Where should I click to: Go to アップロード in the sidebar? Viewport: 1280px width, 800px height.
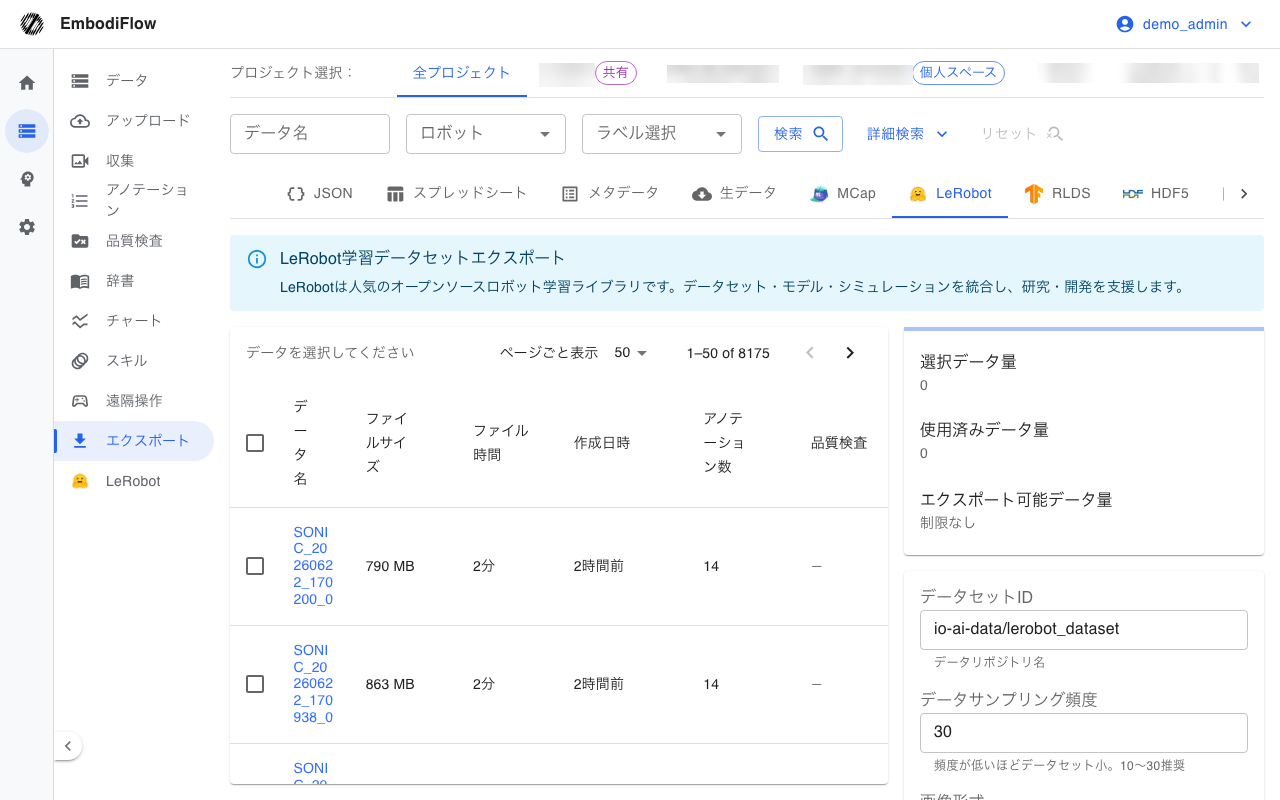pos(134,120)
